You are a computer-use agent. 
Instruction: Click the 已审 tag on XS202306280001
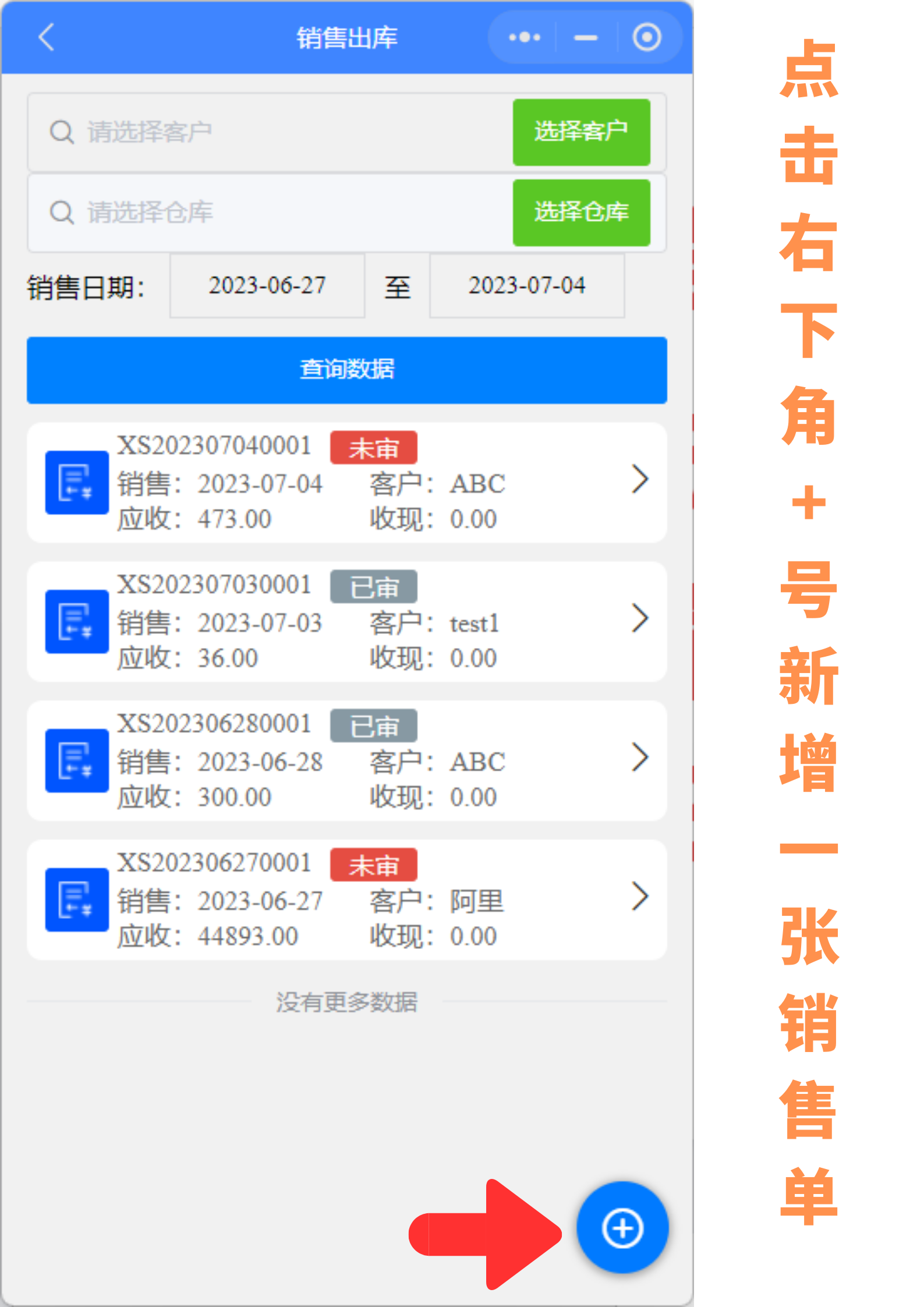[x=374, y=726]
